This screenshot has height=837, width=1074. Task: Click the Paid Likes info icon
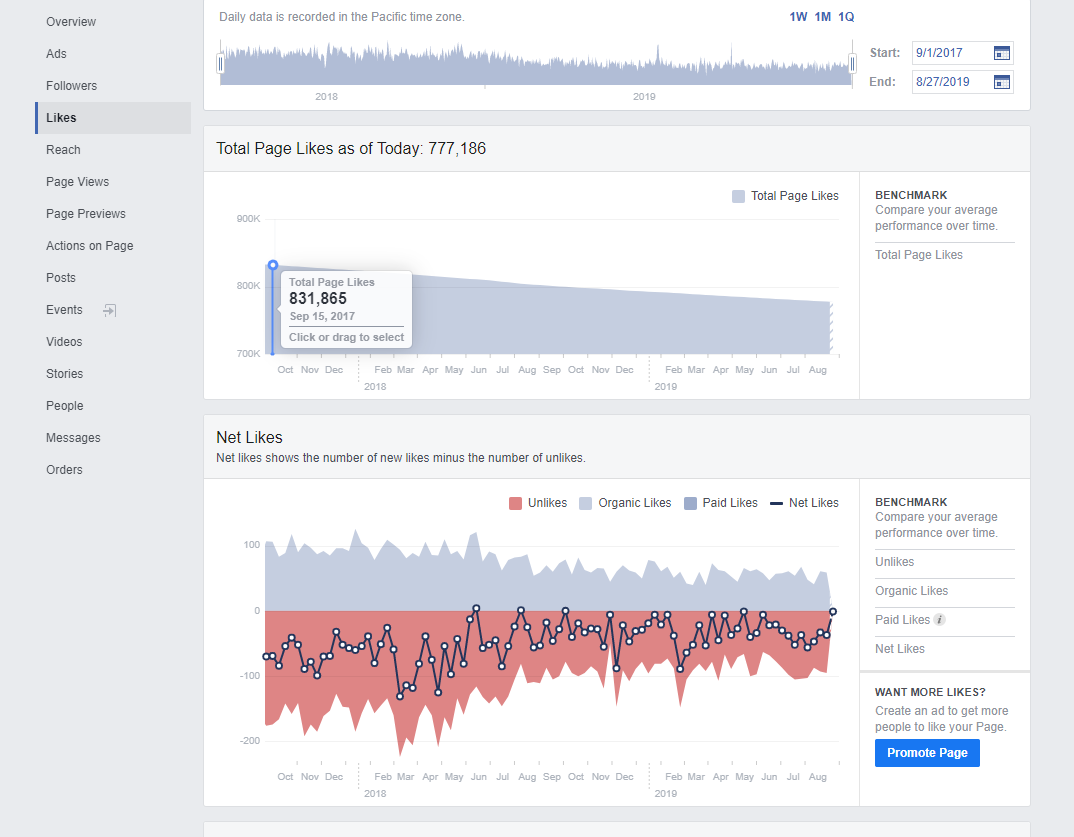coord(940,620)
